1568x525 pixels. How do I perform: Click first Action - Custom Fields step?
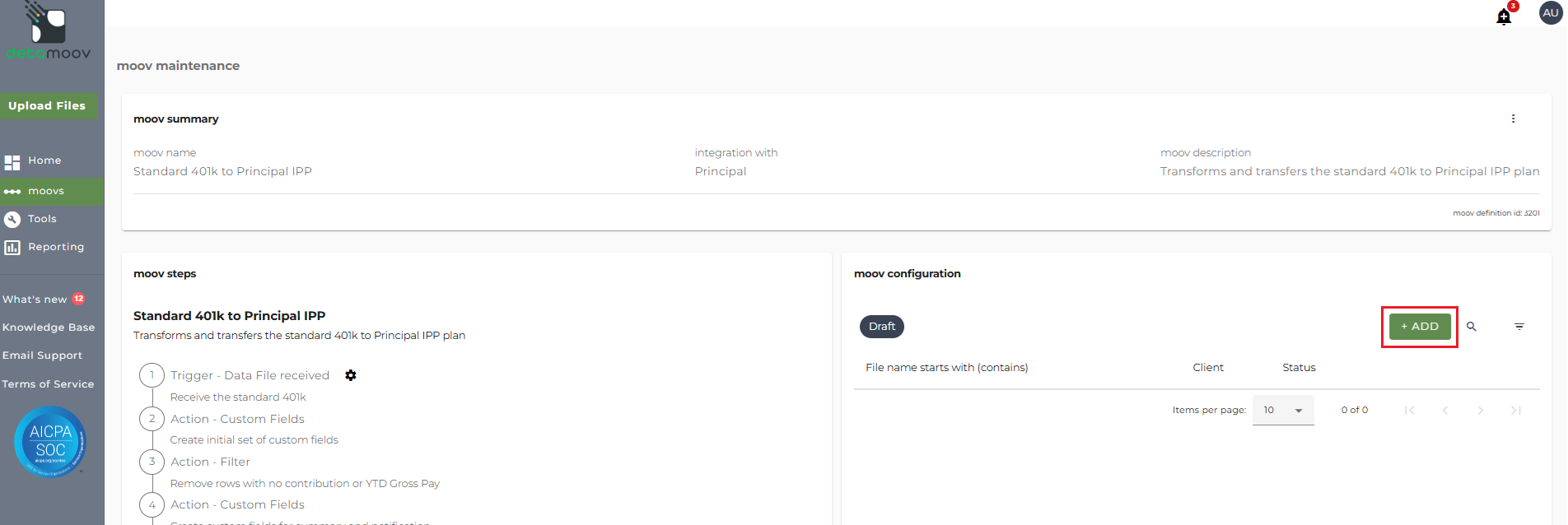237,419
